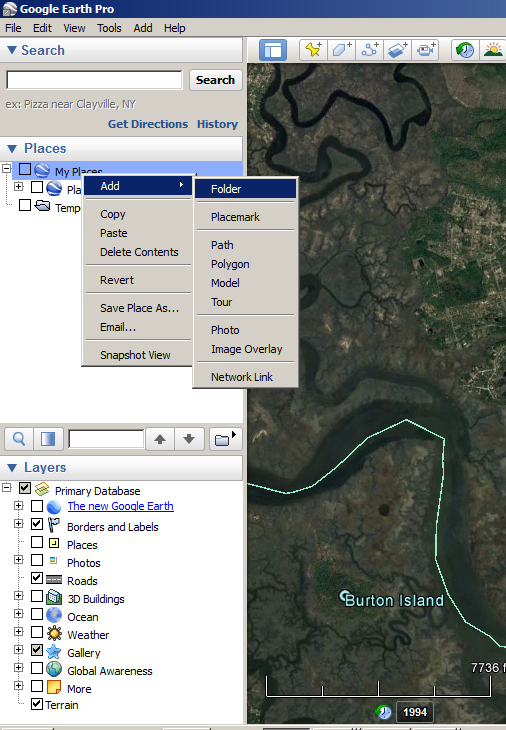Toggle the Temporary Places checkbox
506x730 pixels.
25,205
